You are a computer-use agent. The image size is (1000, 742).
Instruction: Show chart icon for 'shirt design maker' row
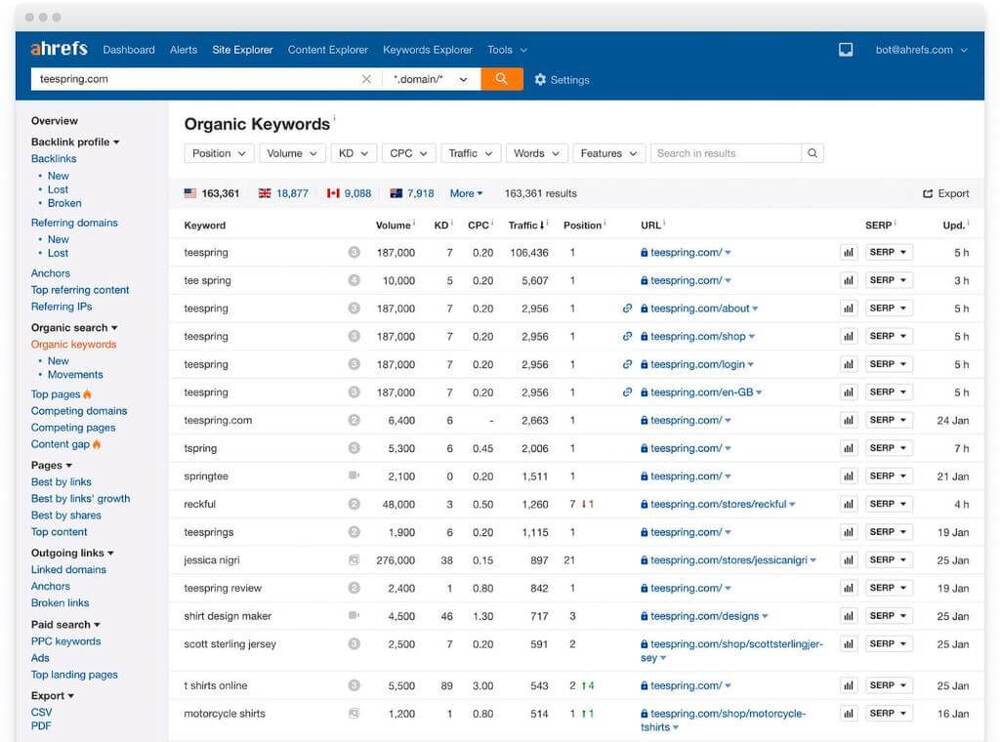848,616
